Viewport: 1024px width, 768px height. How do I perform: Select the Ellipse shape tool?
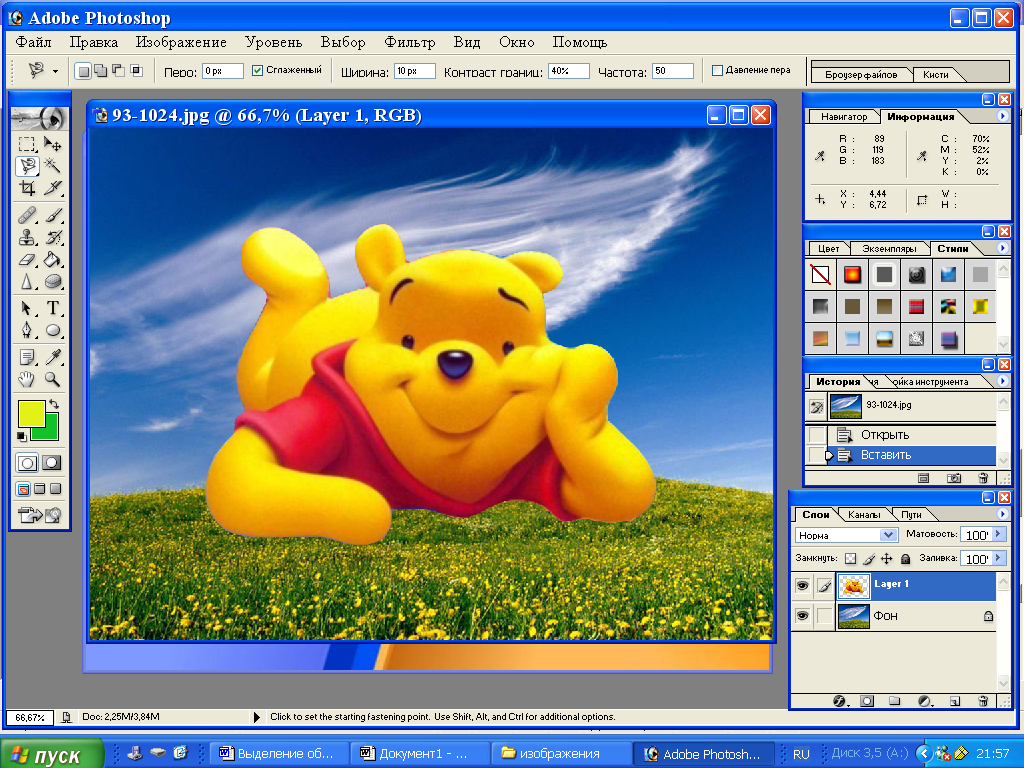click(52, 330)
